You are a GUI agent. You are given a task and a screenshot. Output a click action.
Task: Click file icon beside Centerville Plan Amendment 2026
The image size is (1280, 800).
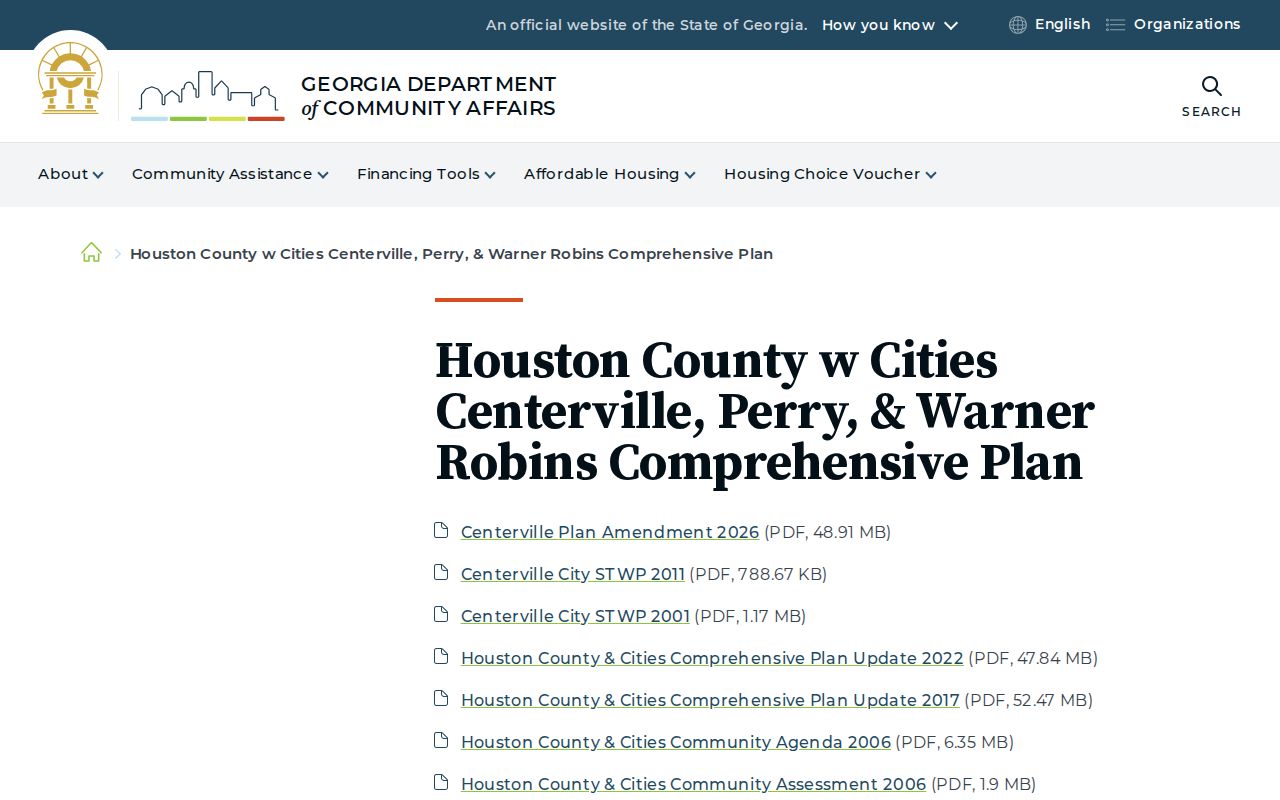pos(441,530)
